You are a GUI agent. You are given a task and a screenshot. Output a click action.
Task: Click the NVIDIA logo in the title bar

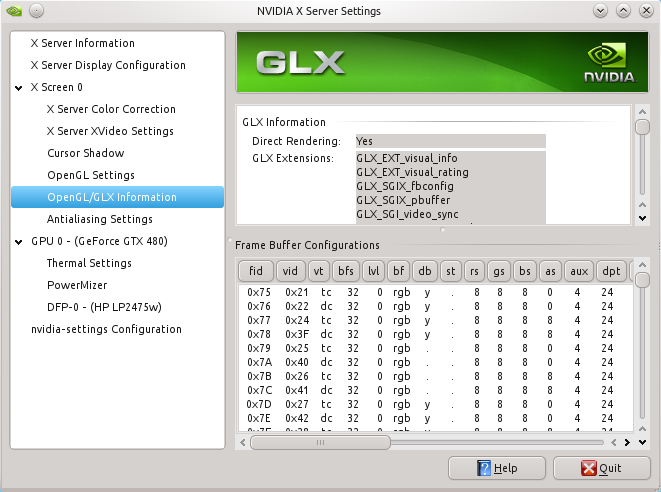coord(14,11)
